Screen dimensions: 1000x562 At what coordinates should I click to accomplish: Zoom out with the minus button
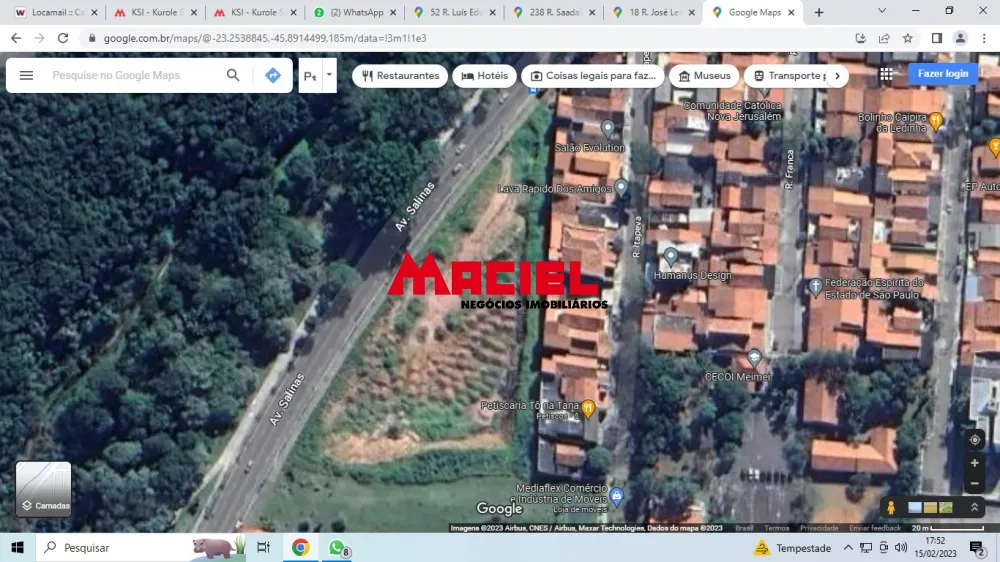coord(975,484)
